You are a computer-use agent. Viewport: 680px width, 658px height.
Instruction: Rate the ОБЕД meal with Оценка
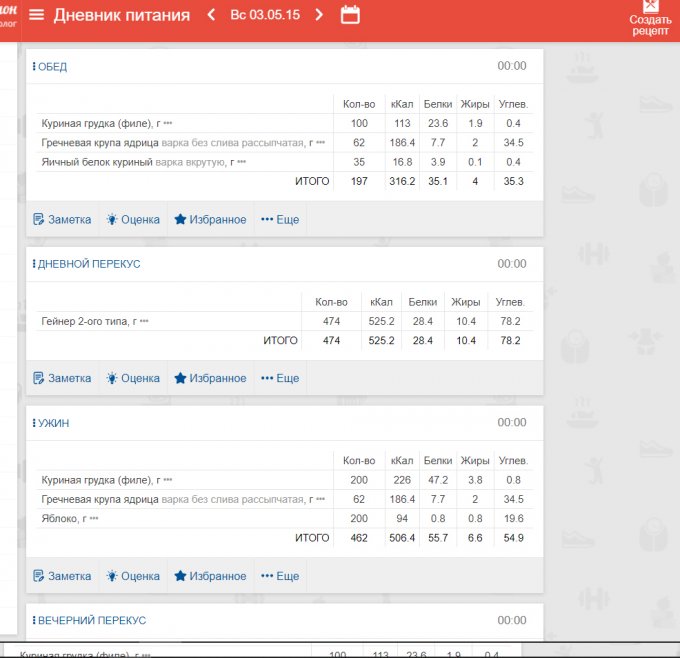pos(133,219)
